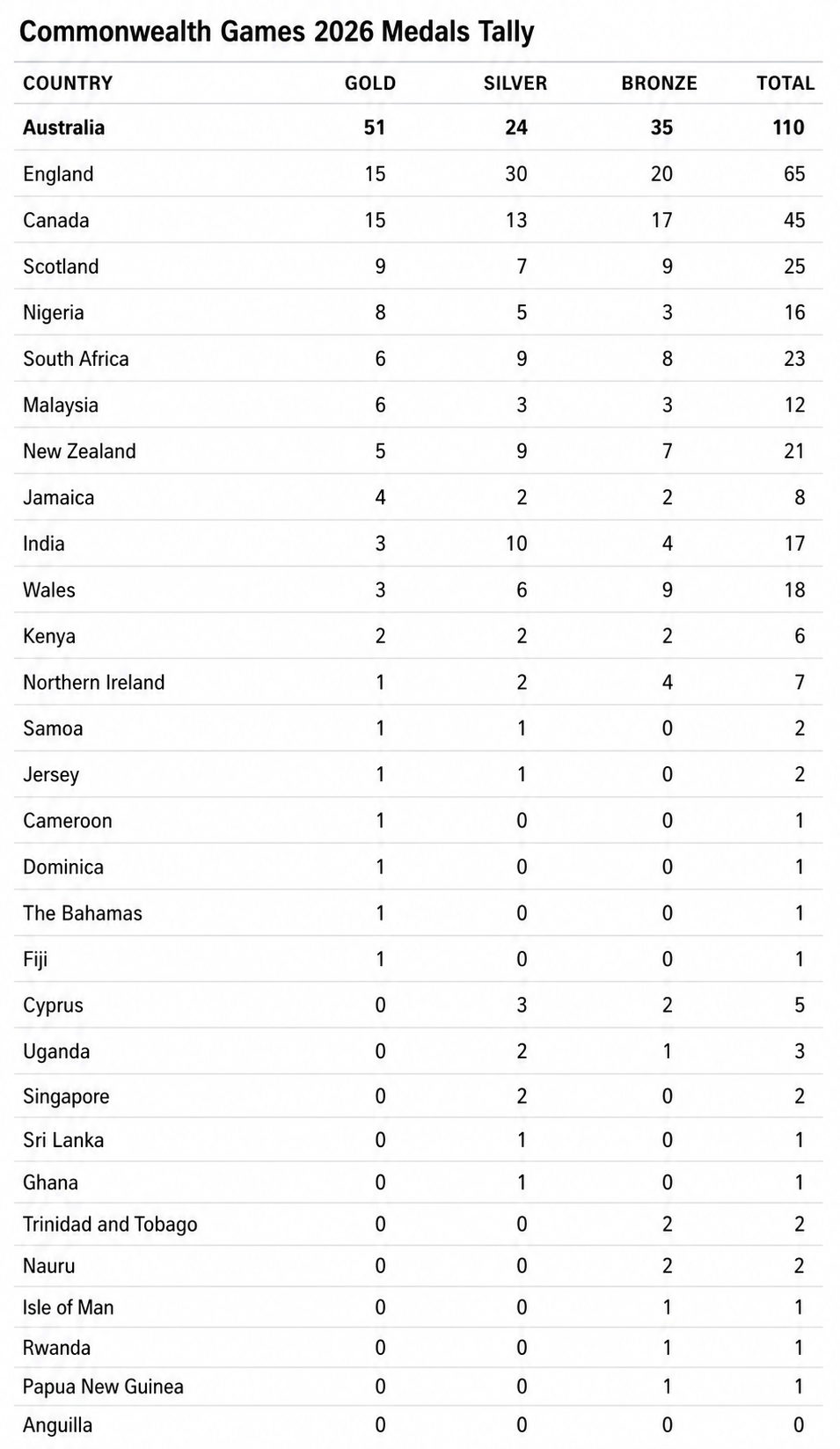Select the Isle of Man row
Screen dimensions: 840x1449
coord(419,1307)
